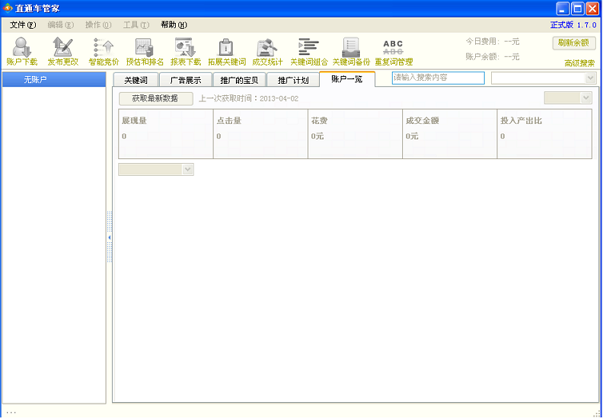This screenshot has width=603, height=418.
Task: Switch to the 推广计划 tab
Action: [293, 80]
